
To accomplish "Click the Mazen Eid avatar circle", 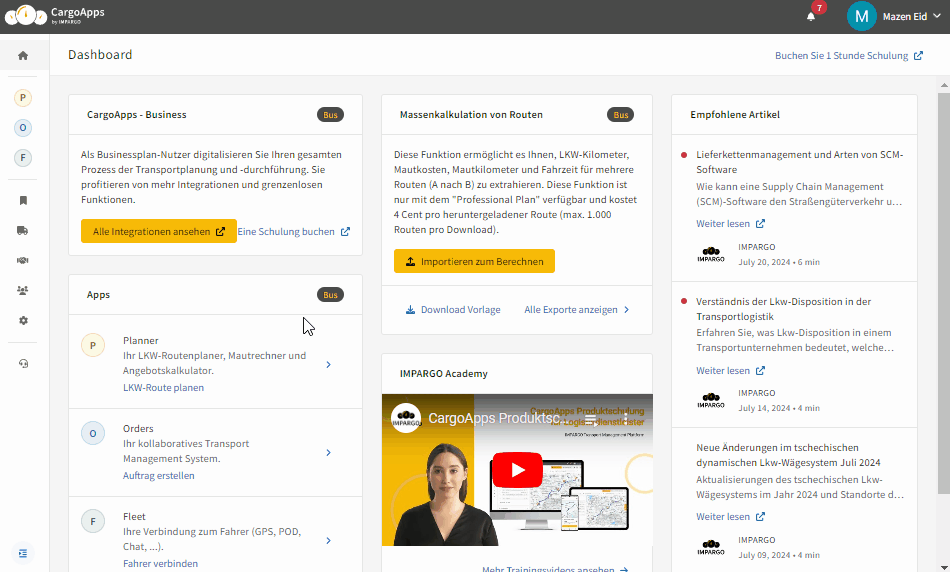I will 862,16.
